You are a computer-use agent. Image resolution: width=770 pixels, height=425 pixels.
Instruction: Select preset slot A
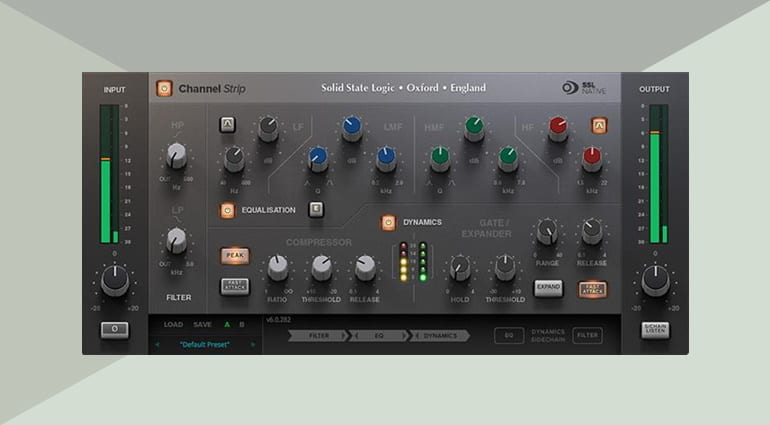(227, 325)
